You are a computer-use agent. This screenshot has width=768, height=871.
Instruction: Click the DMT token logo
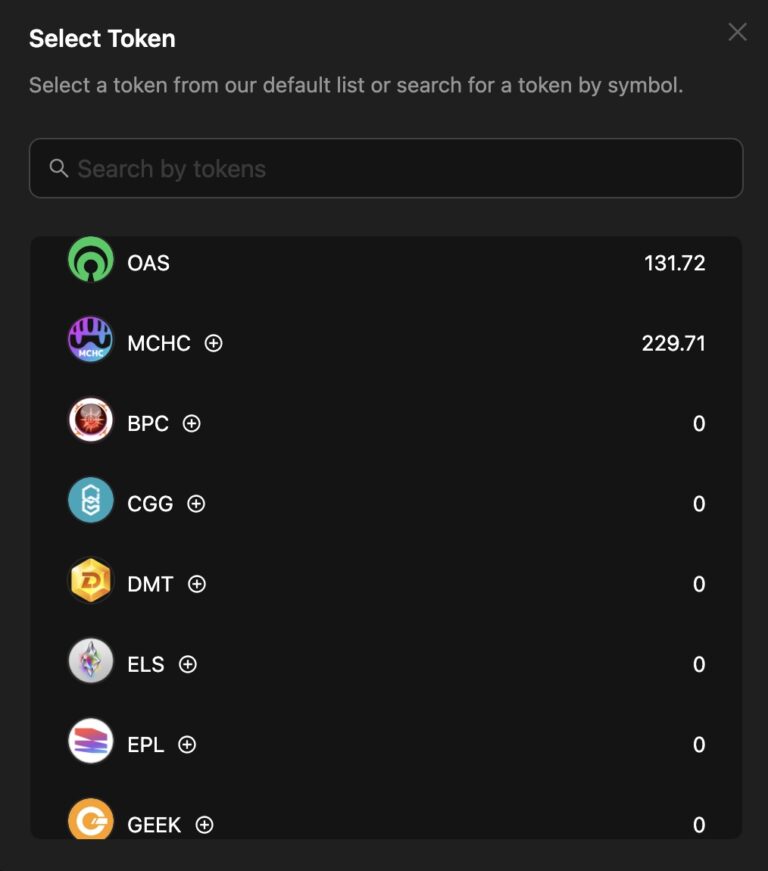(x=91, y=582)
